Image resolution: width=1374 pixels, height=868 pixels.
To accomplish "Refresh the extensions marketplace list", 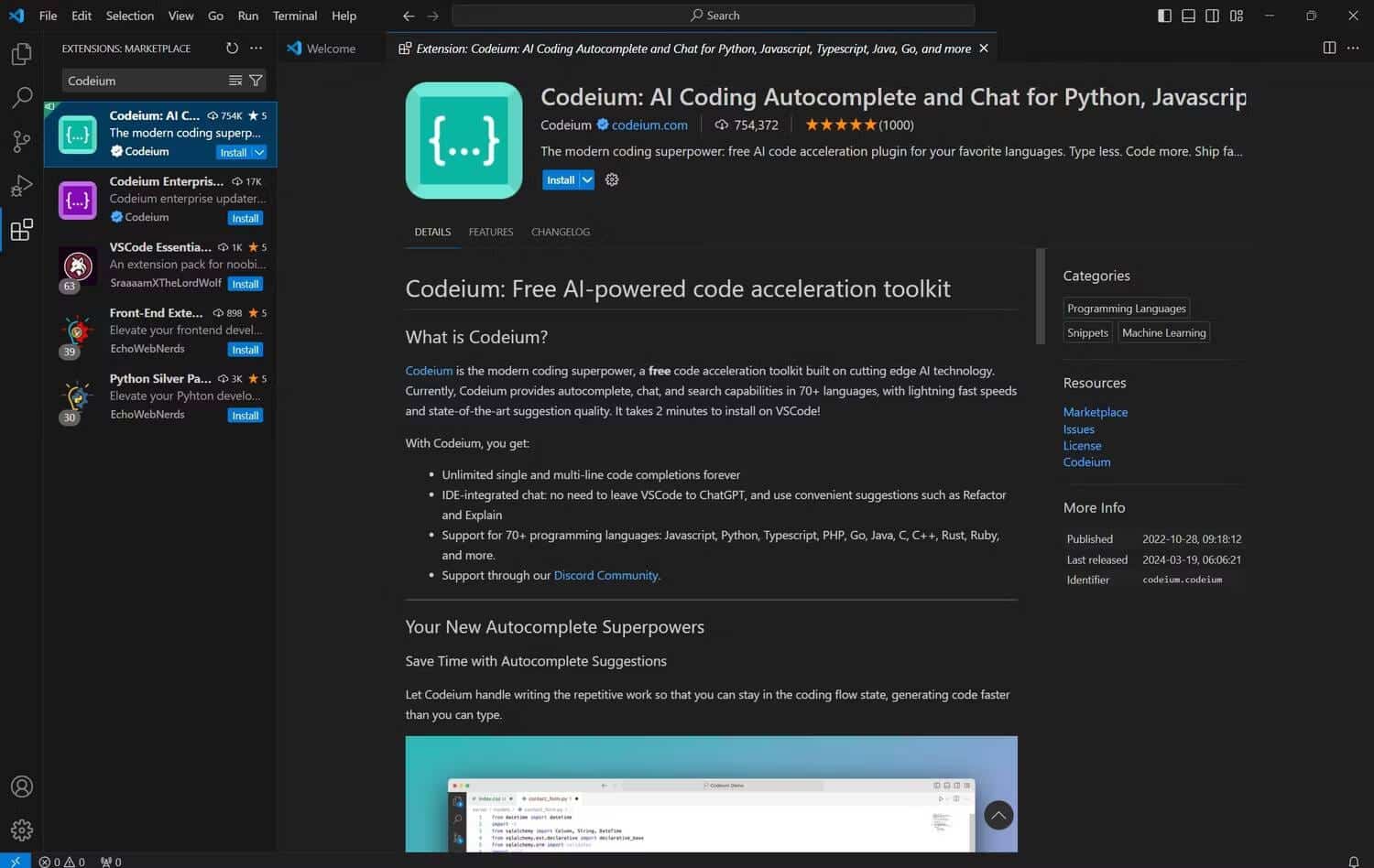I will pos(232,49).
